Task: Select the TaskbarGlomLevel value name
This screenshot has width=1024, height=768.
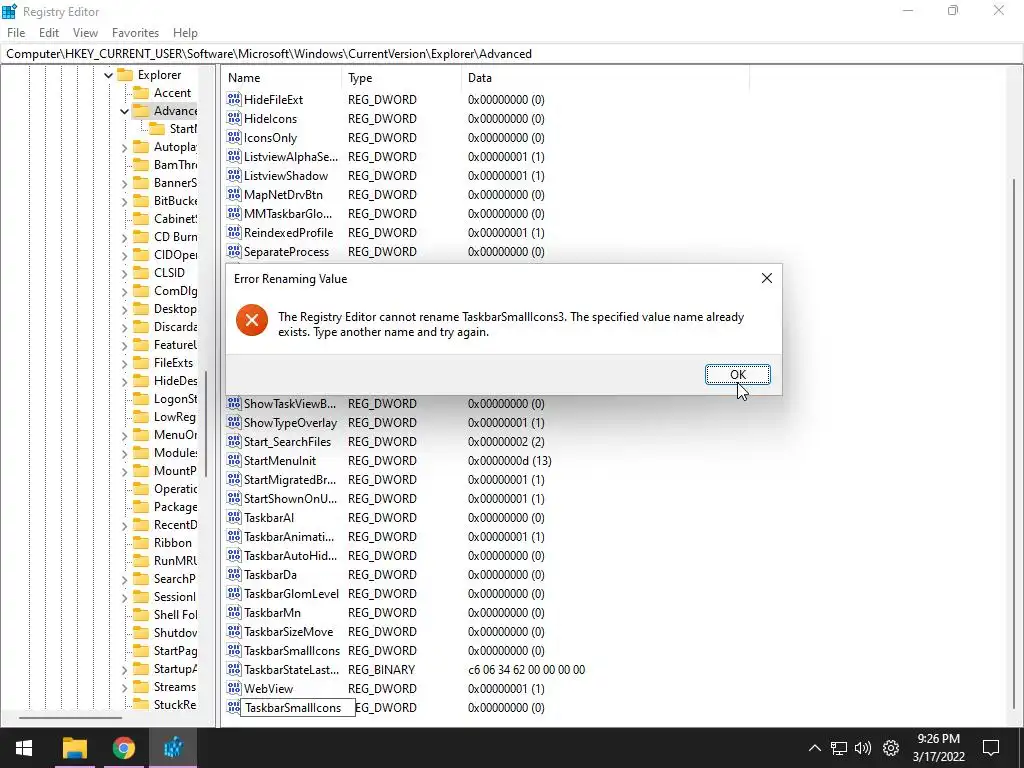Action: 291,594
